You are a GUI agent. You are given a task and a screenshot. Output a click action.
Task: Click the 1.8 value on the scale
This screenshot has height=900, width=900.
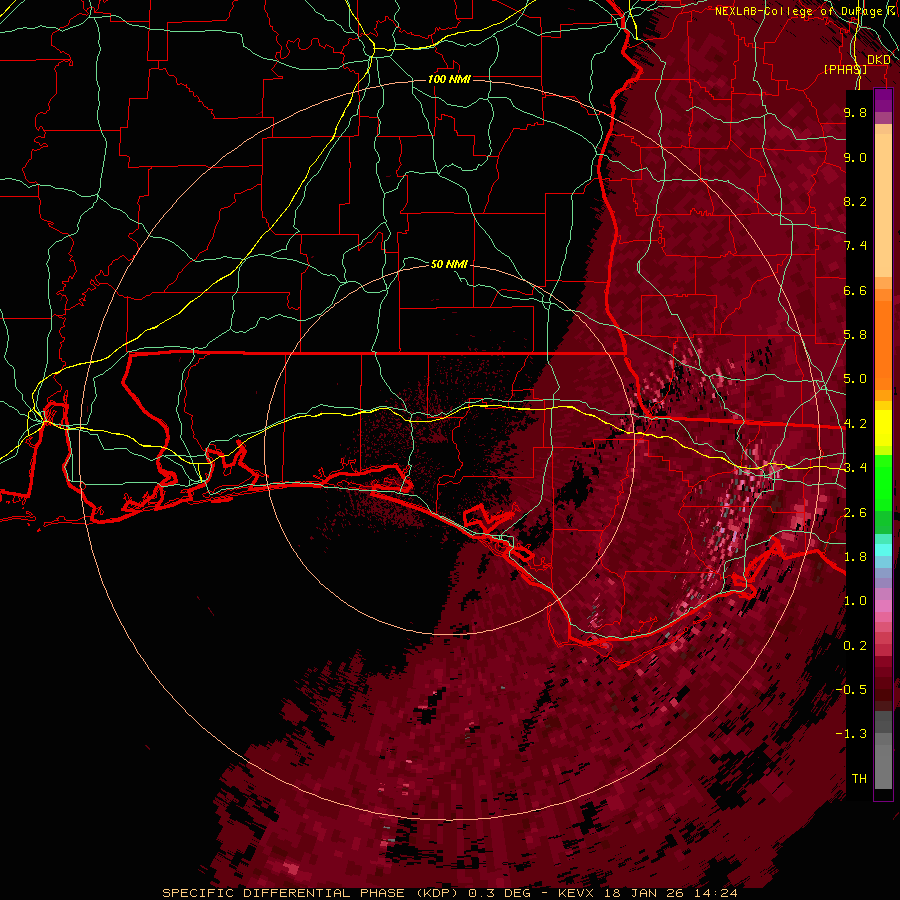[855, 557]
